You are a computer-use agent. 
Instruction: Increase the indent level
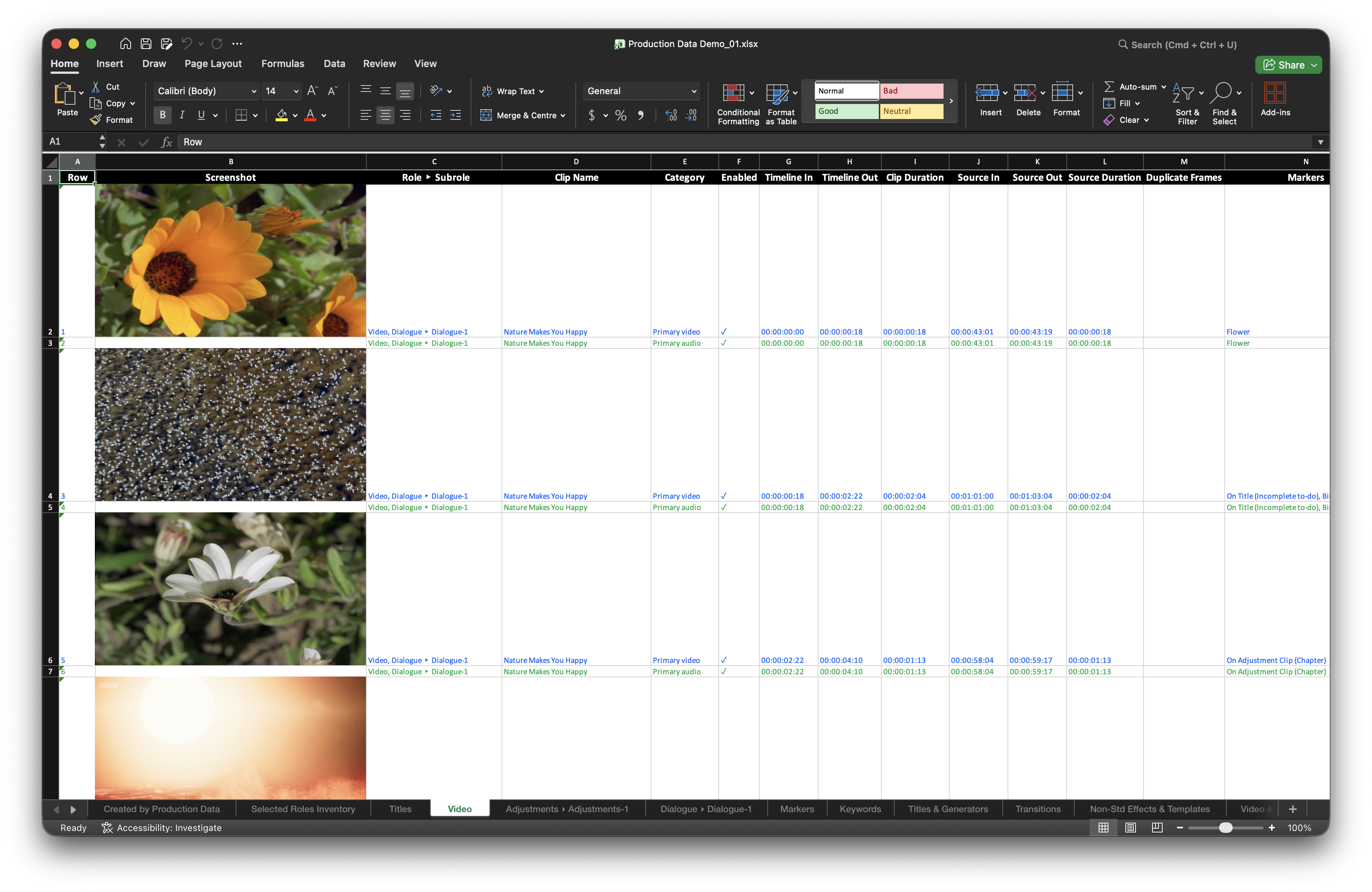coord(456,115)
